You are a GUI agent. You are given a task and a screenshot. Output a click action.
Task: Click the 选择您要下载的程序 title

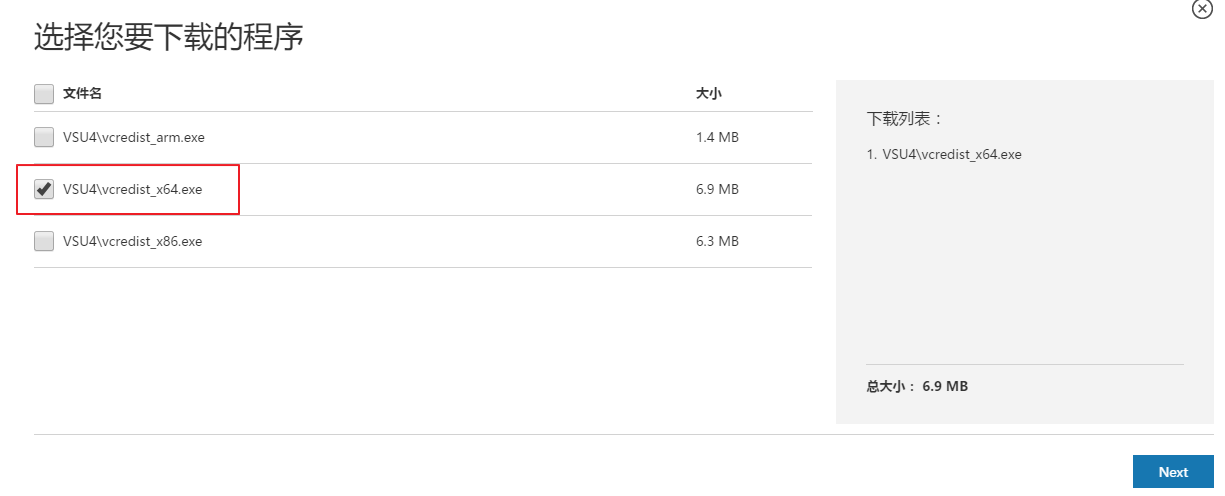(x=169, y=38)
